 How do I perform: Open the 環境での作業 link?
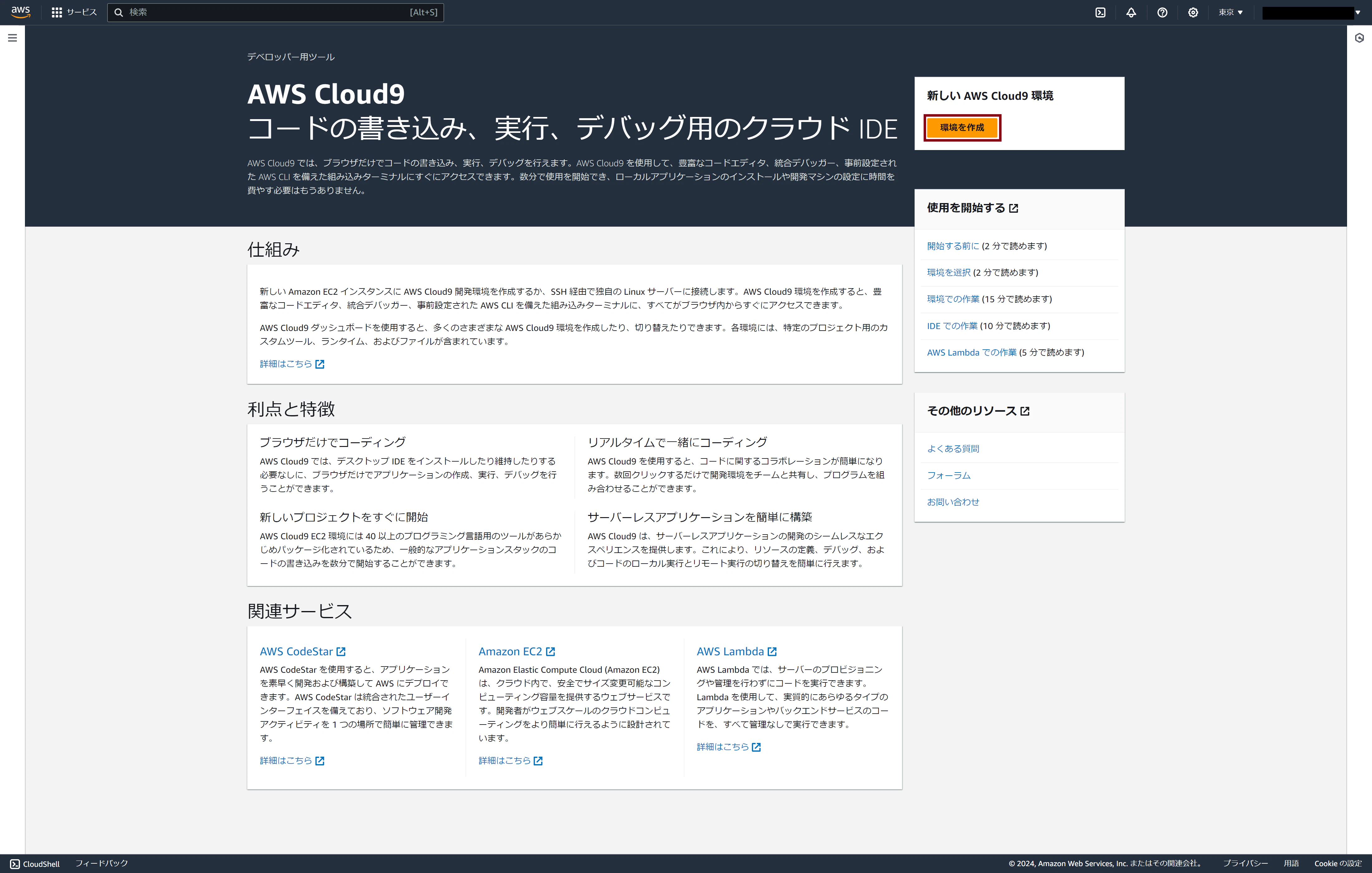(953, 299)
